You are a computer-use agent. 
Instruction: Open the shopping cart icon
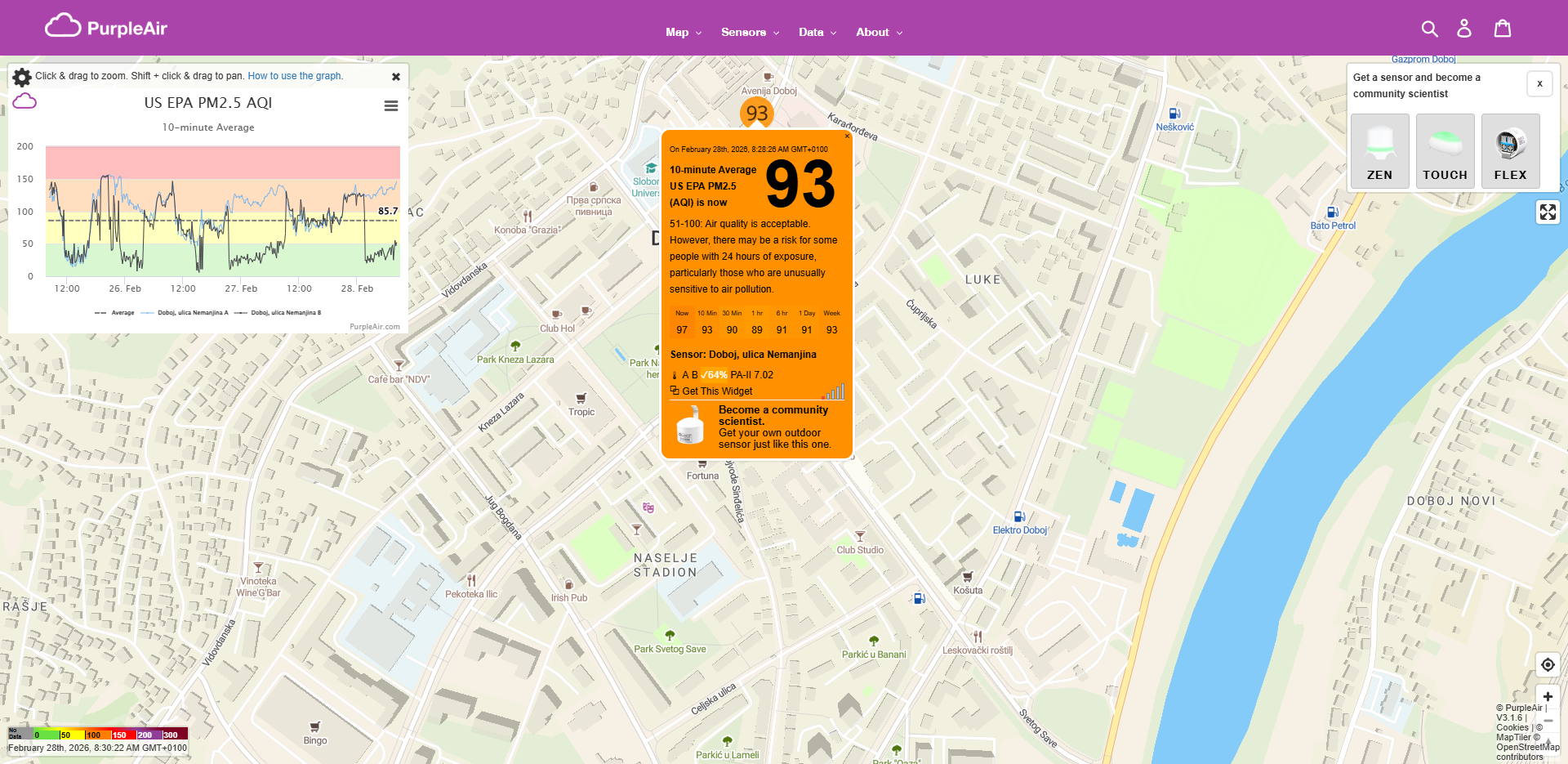[x=1503, y=28]
